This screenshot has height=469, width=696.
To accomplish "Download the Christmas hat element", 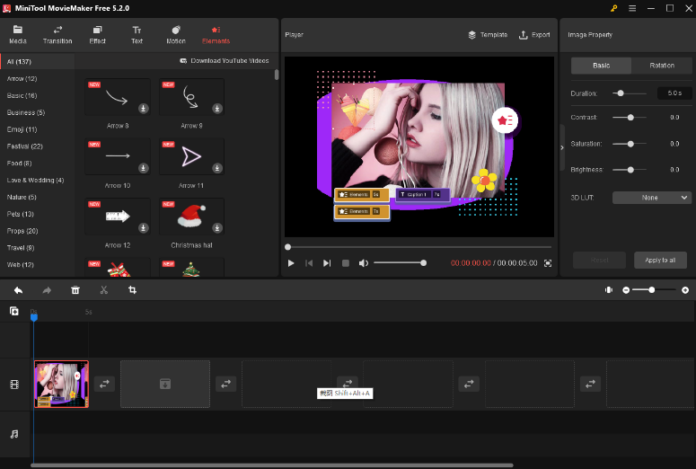I will tap(217, 228).
